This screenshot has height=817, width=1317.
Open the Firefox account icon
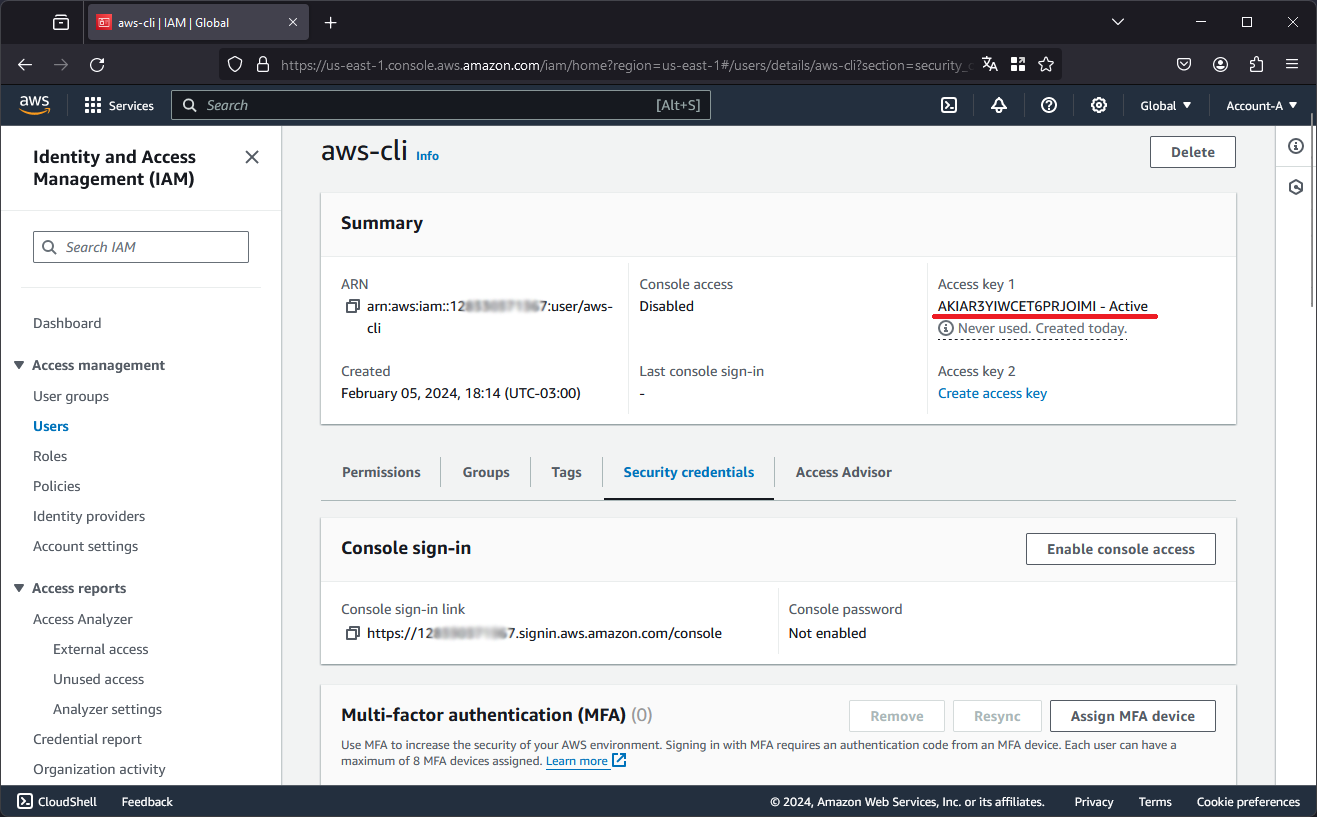[1220, 64]
